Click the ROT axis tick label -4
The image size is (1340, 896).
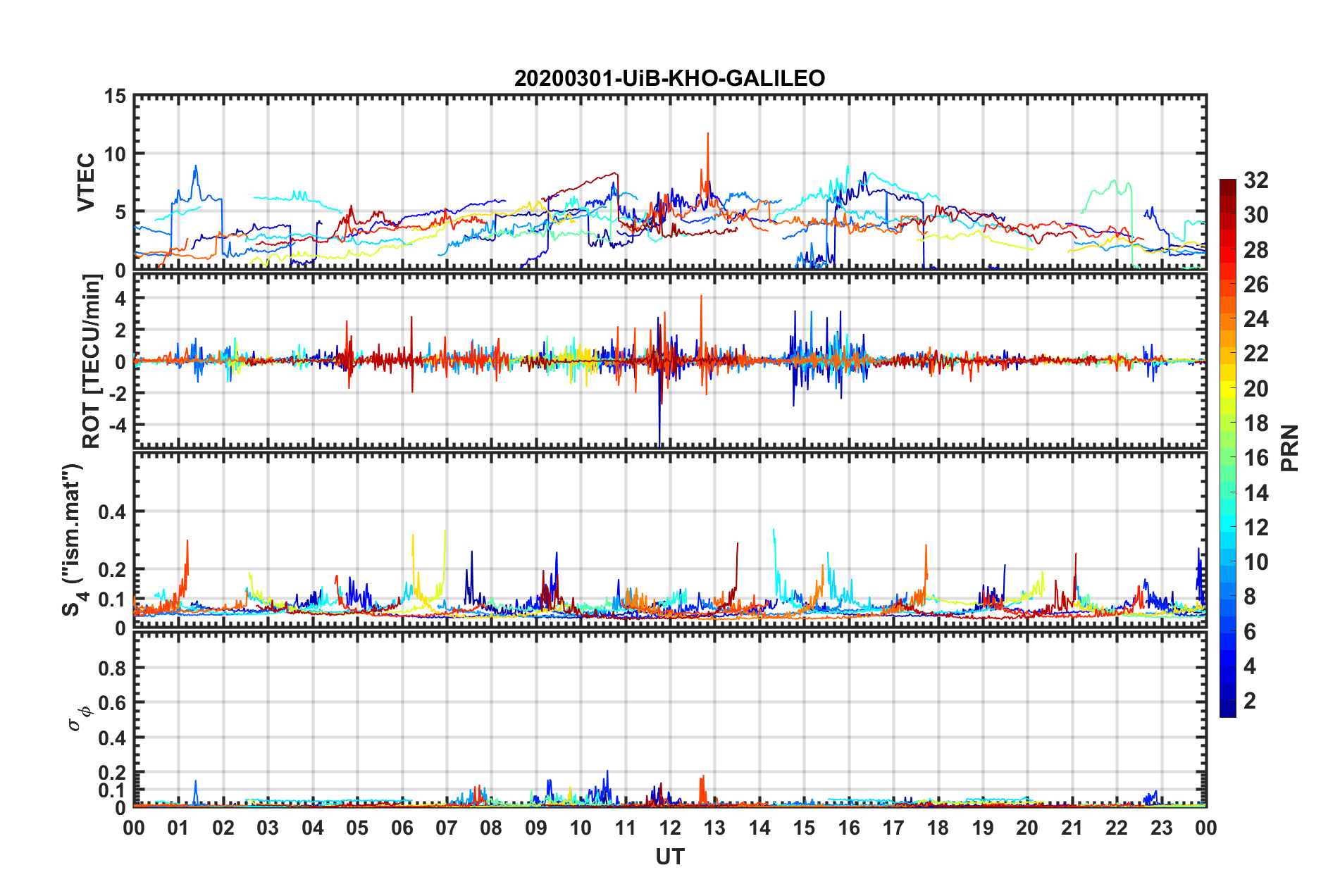(117, 425)
